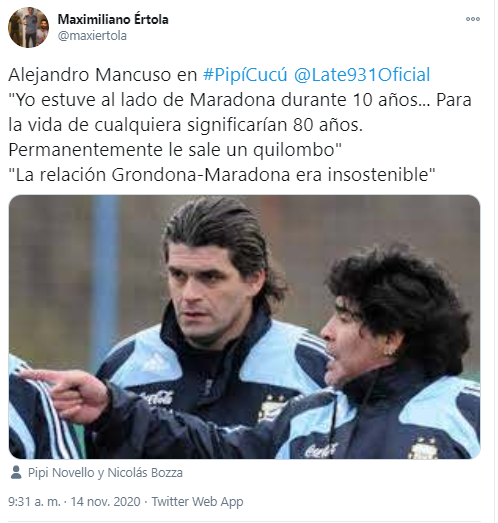Open tagged users Pipi Novello y Nicolás Bozza
The height and width of the screenshot is (523, 498).
(x=105, y=473)
